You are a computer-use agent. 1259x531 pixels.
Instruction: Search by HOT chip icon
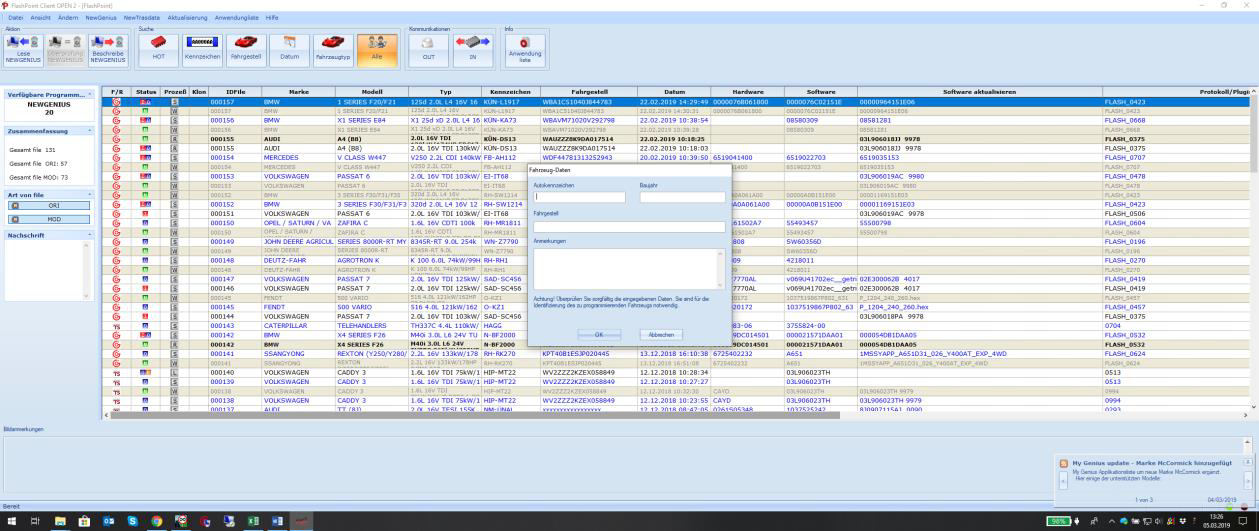click(x=158, y=50)
